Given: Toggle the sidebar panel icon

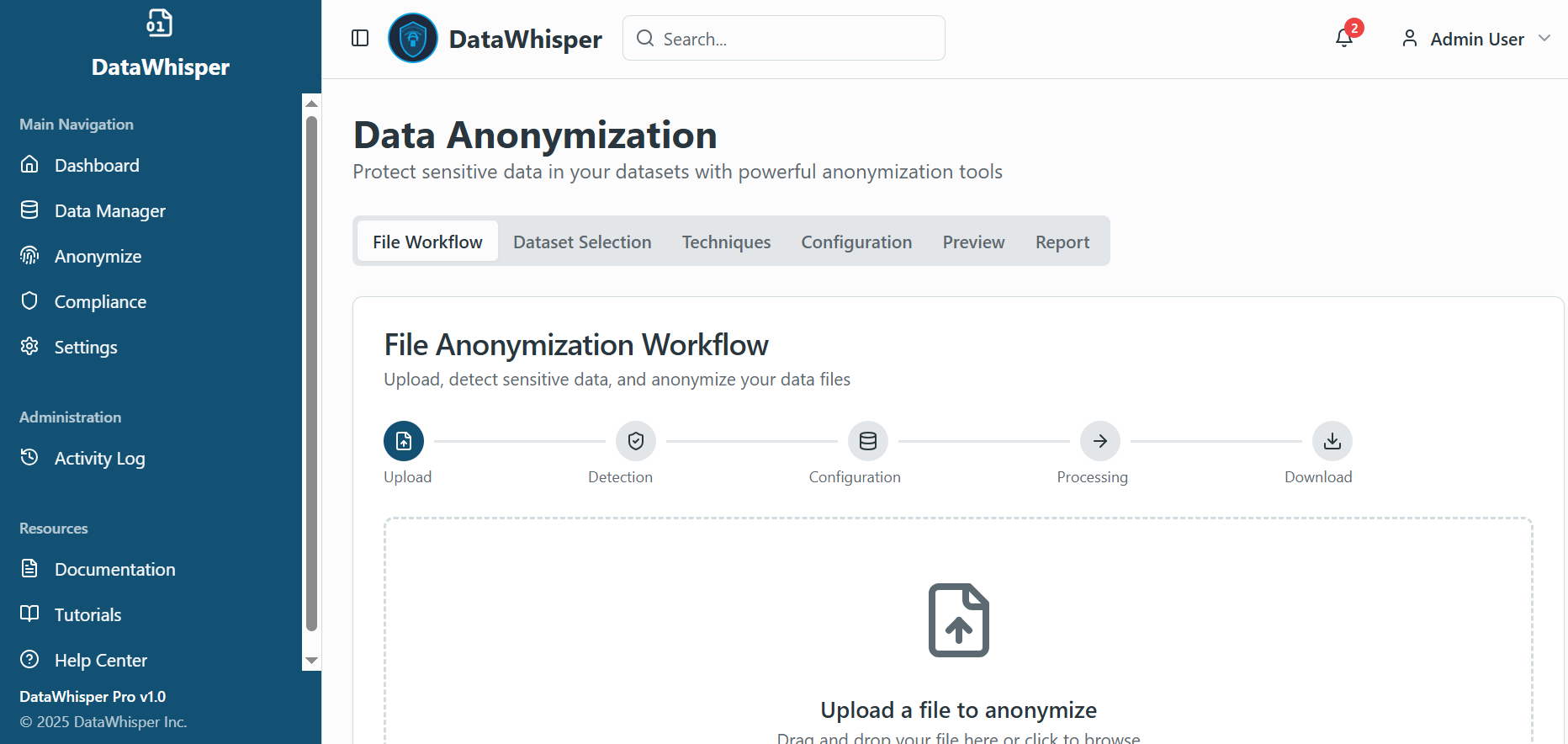Looking at the screenshot, I should [x=360, y=38].
